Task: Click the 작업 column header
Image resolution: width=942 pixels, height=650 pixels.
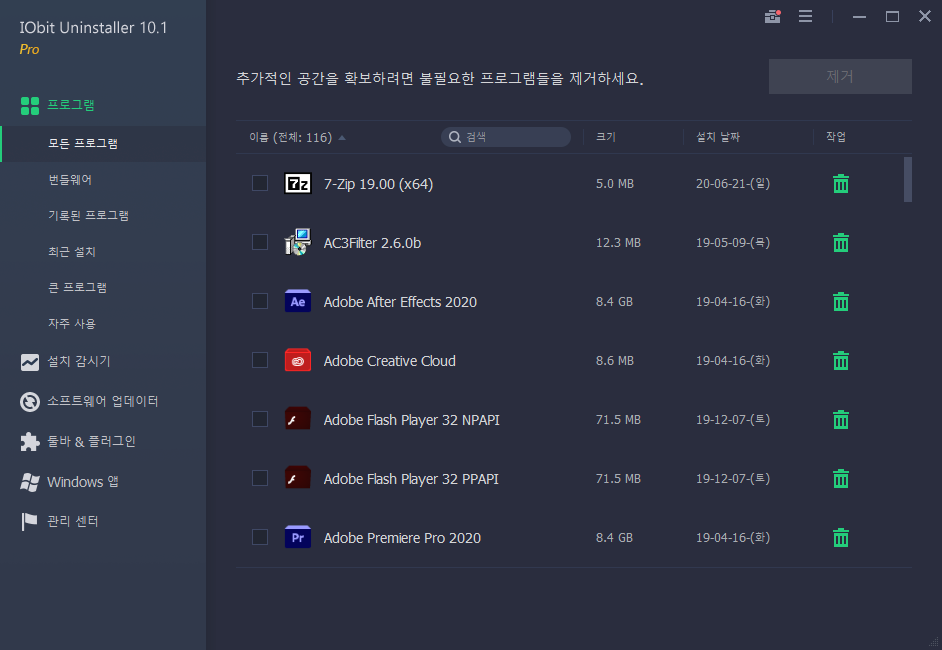Action: (836, 137)
